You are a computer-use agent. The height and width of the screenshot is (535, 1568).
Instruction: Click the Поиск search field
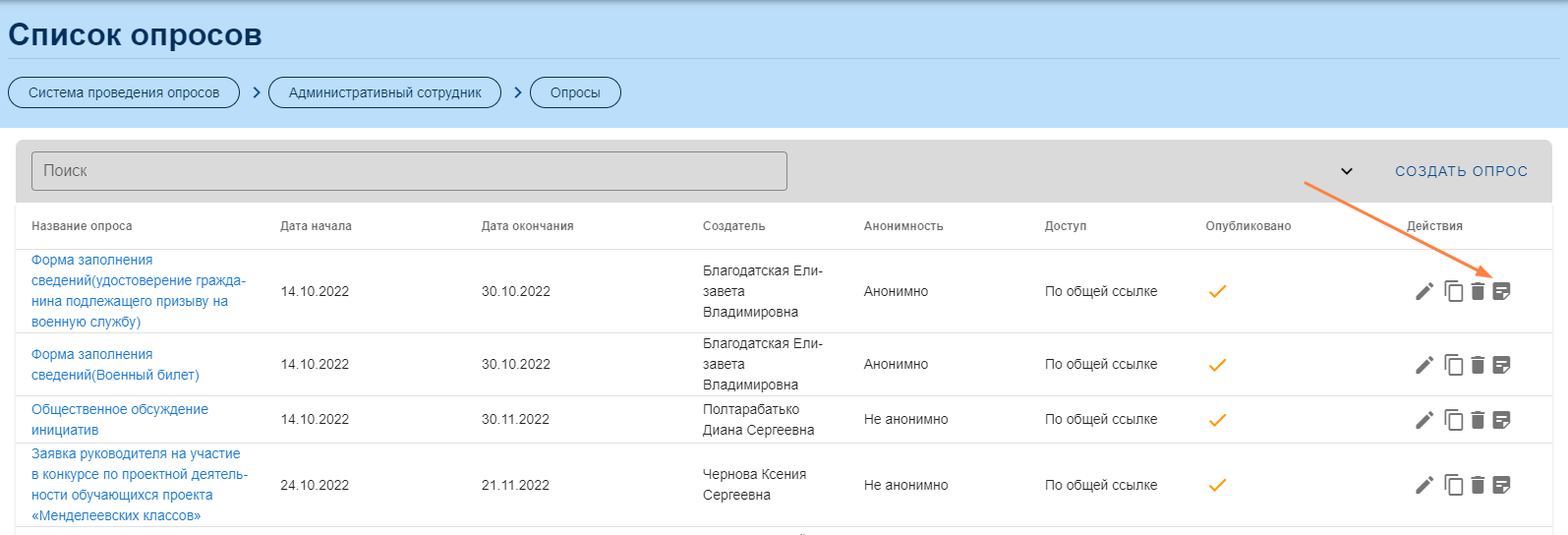click(409, 171)
